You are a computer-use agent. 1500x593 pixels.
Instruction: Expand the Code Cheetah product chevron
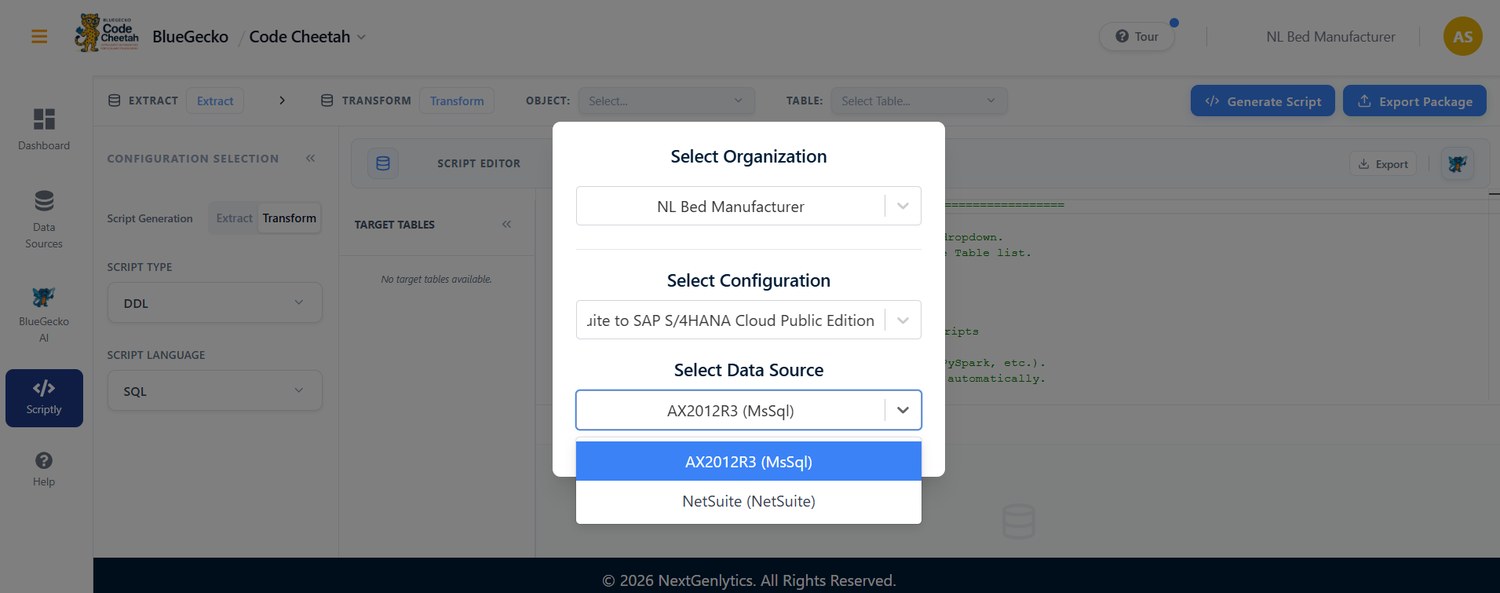[x=362, y=37]
